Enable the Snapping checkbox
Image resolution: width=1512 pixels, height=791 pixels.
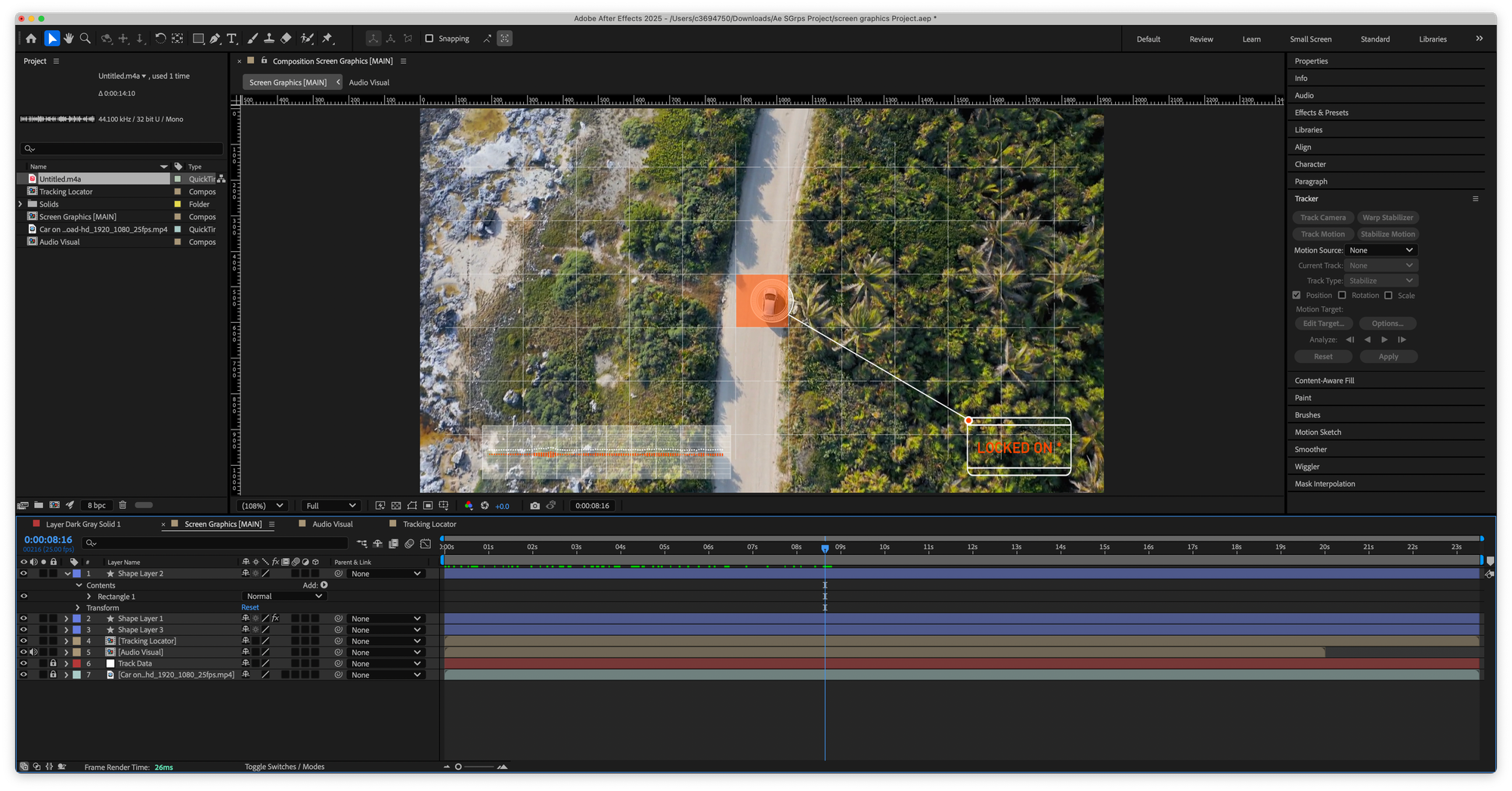point(429,39)
